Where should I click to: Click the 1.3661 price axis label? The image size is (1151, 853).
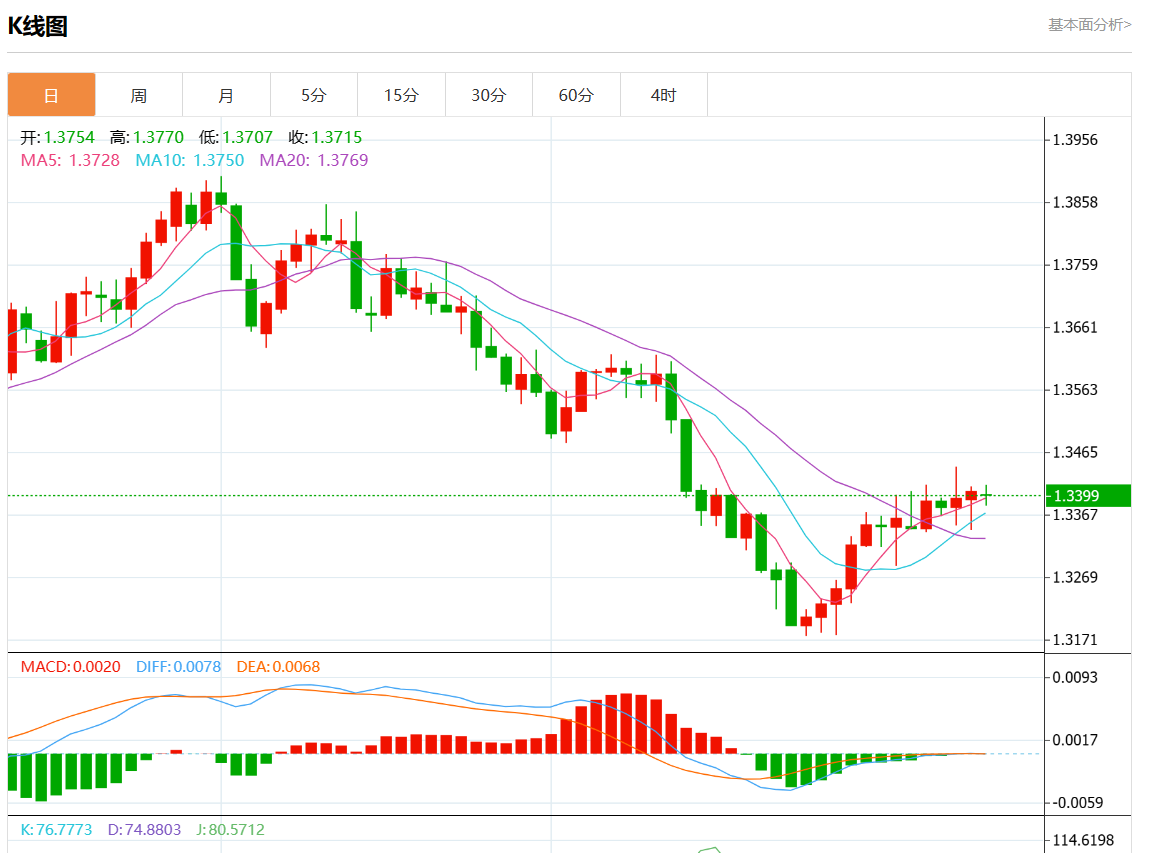[x=1075, y=327]
